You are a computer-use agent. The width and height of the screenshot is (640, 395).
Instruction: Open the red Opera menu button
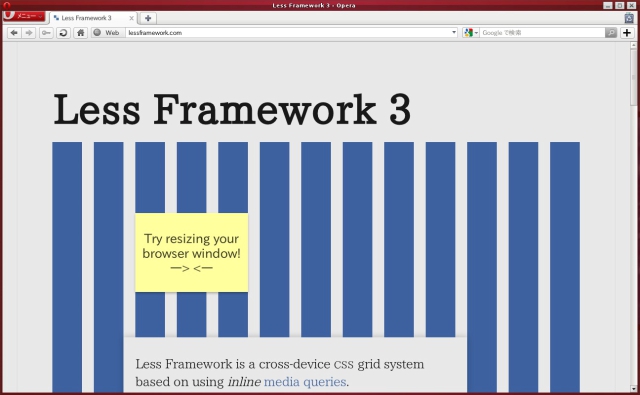click(x=24, y=16)
